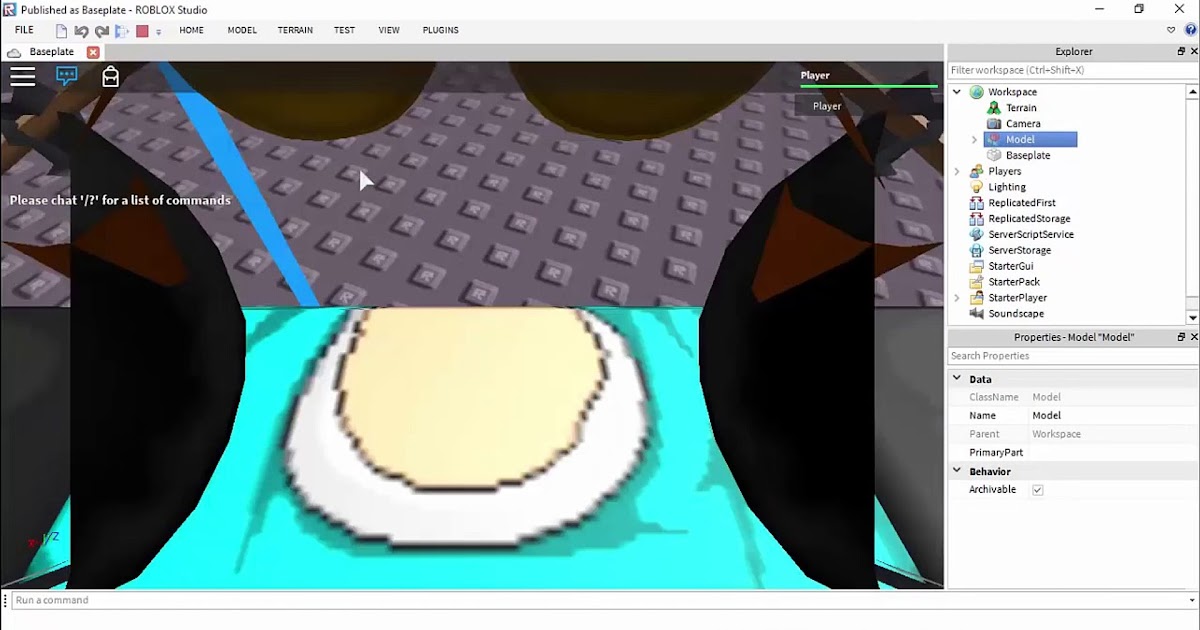Collapse the Data properties section
This screenshot has width=1200, height=630.
tap(957, 379)
